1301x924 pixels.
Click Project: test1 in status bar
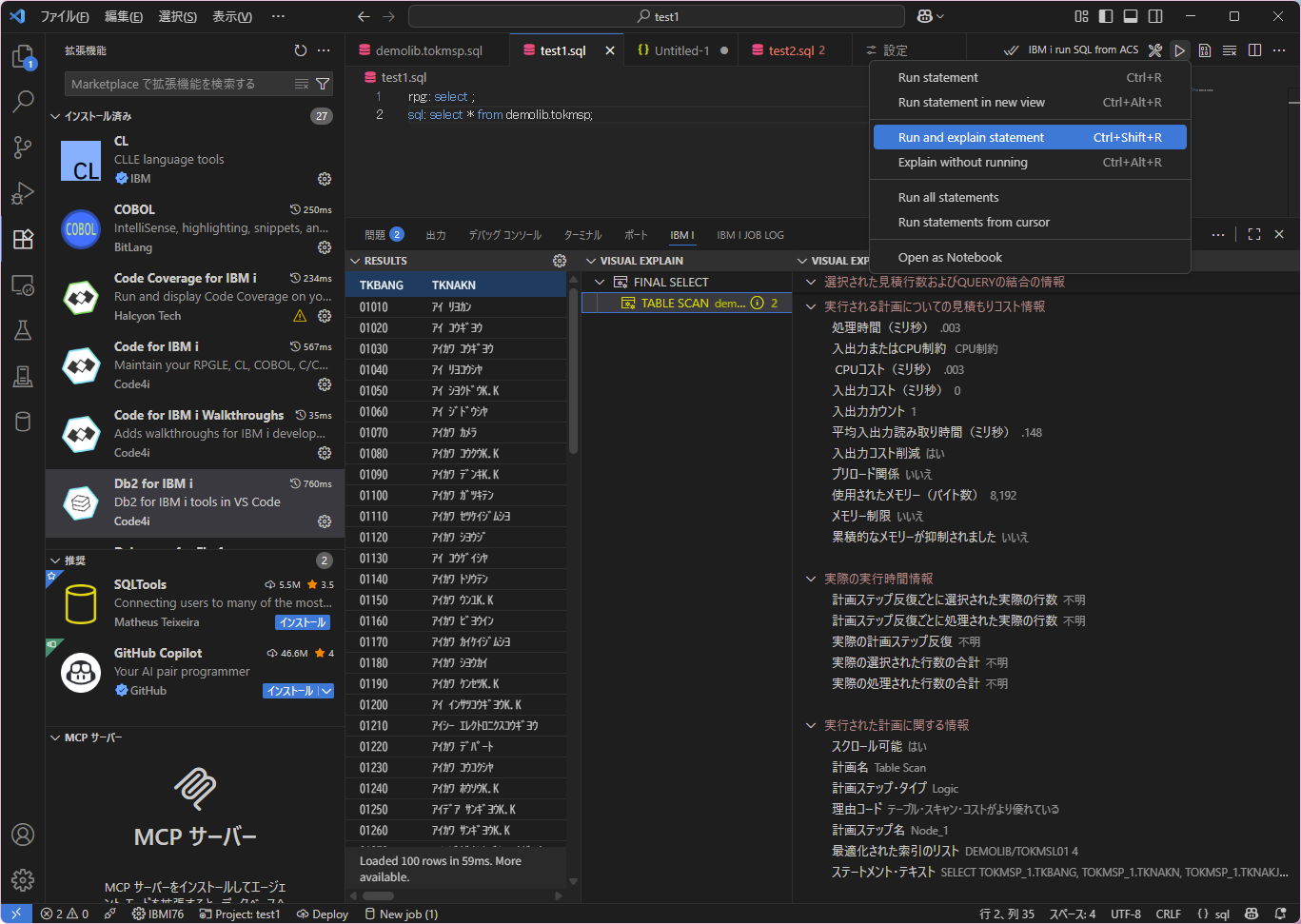point(240,914)
